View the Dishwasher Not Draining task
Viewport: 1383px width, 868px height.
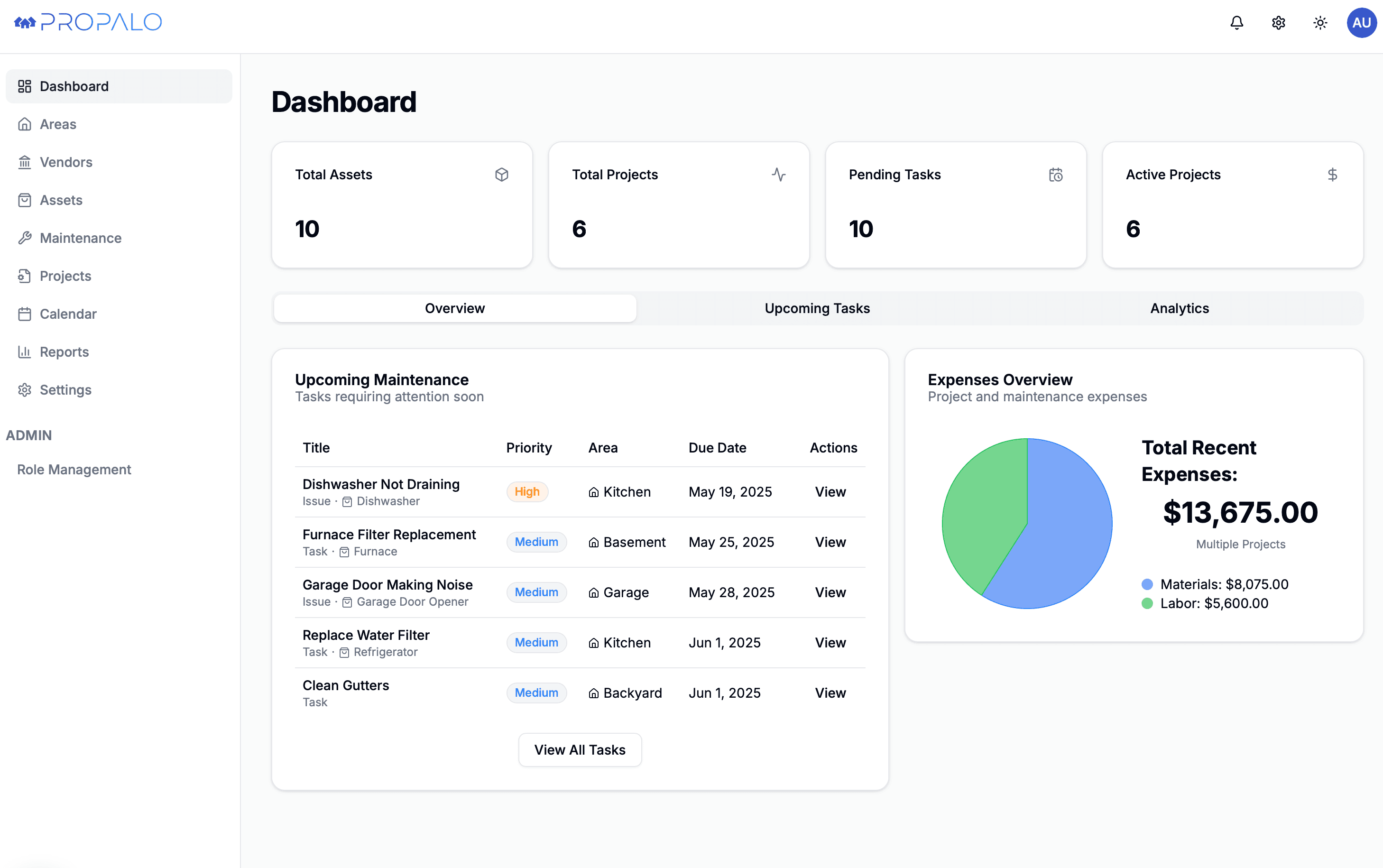coord(830,492)
